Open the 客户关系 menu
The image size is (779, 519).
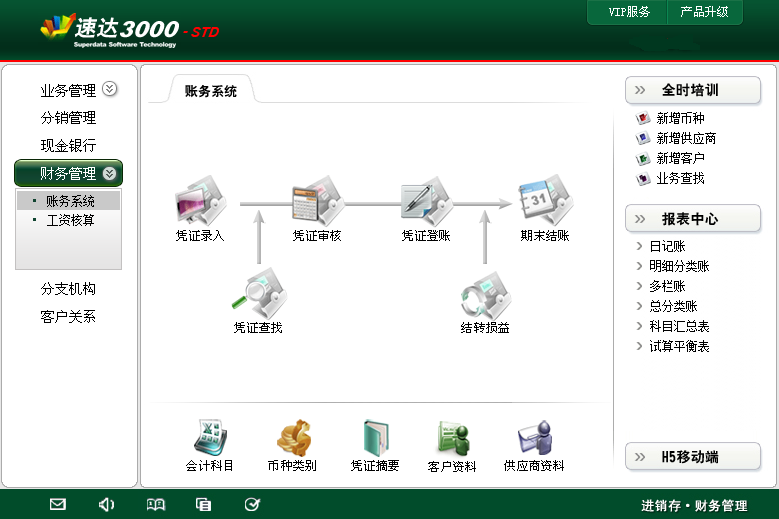[68, 316]
